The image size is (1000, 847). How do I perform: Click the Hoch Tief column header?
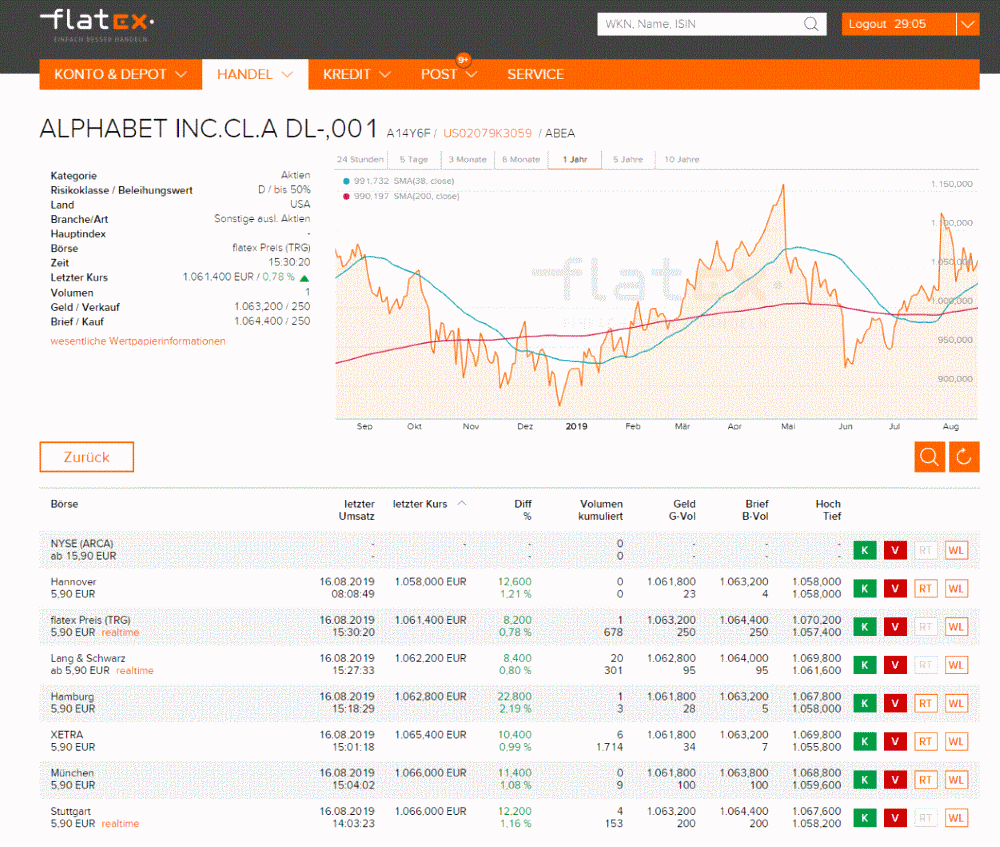click(x=828, y=510)
